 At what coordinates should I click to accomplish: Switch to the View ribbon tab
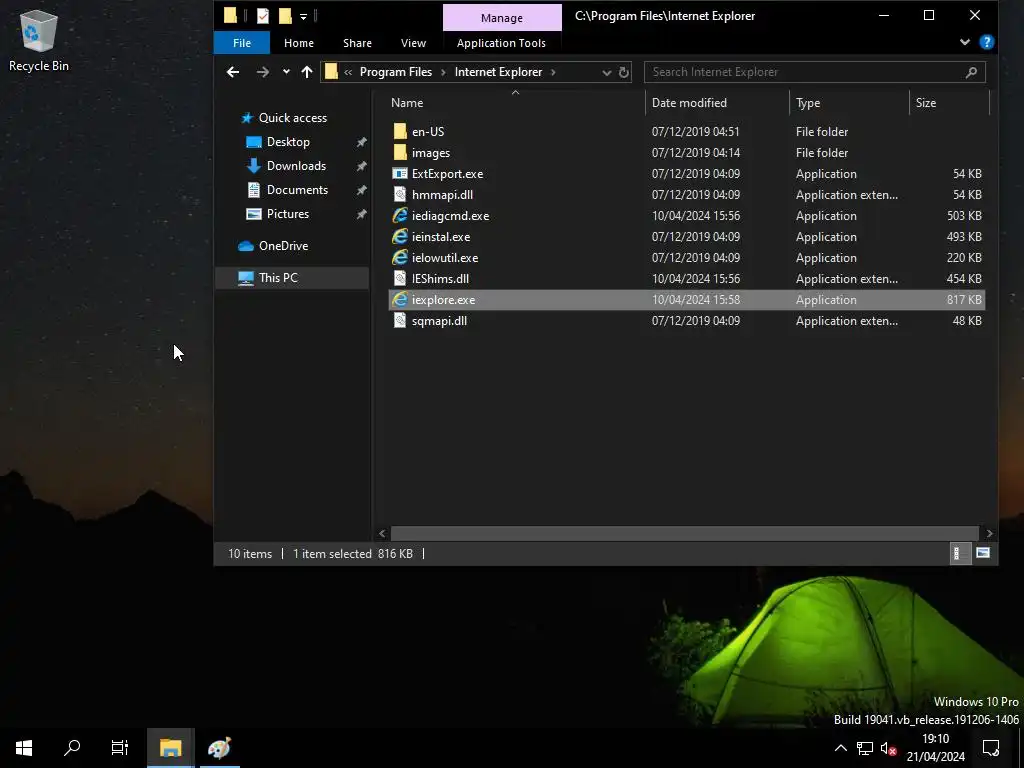(413, 43)
